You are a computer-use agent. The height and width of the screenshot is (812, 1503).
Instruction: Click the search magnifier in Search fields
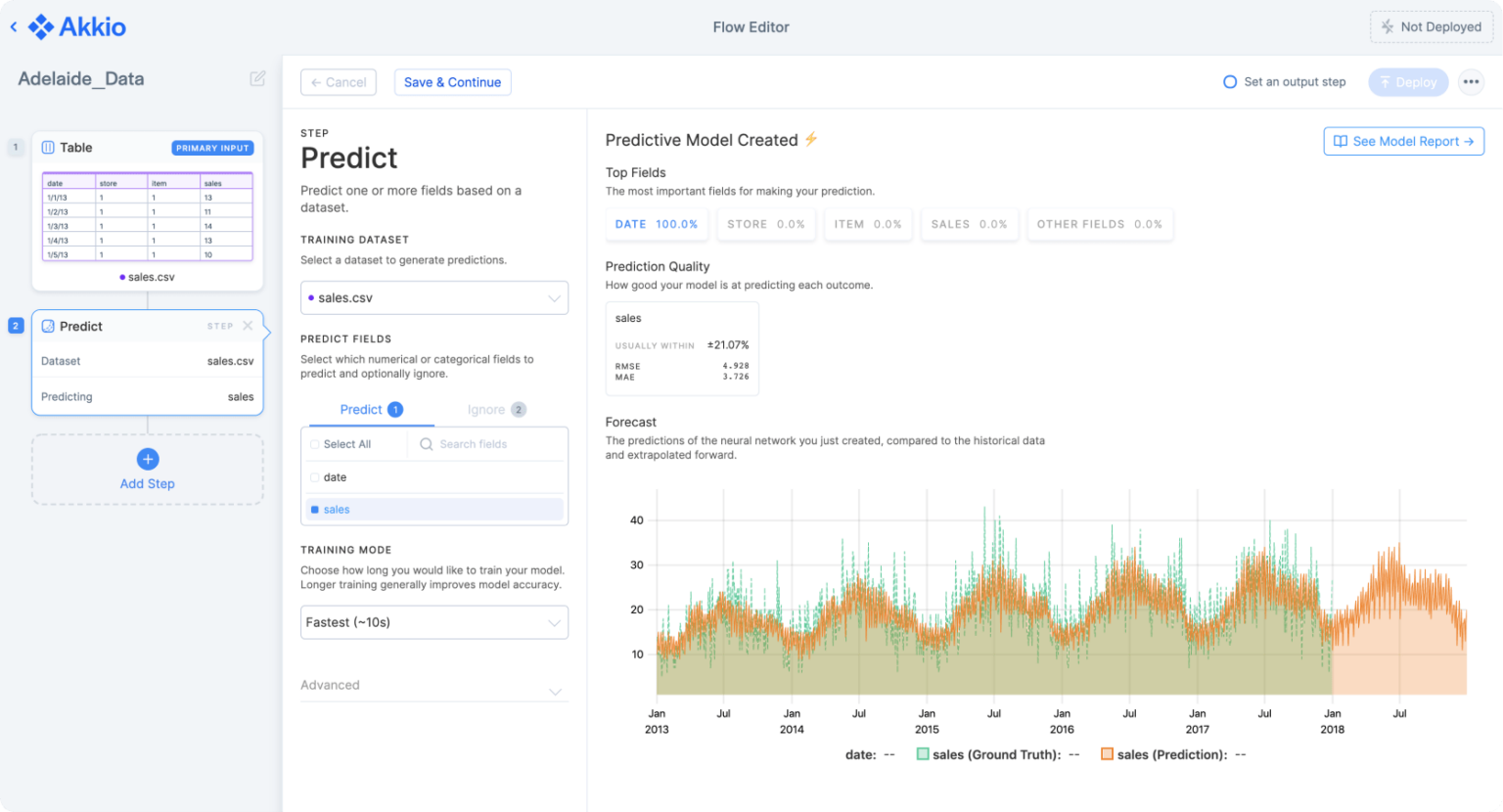pyautogui.click(x=426, y=444)
